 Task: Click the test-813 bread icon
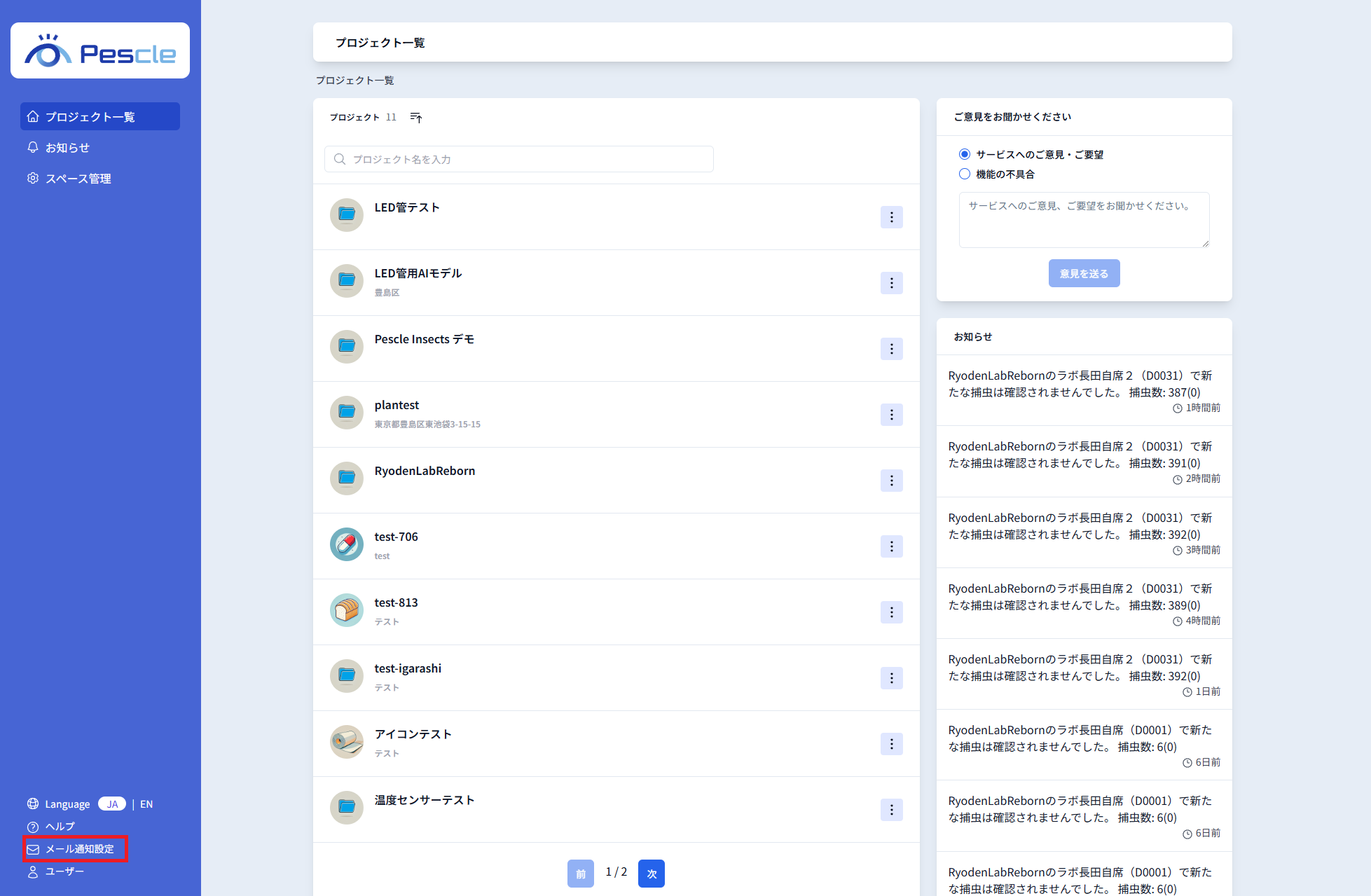pyautogui.click(x=346, y=610)
